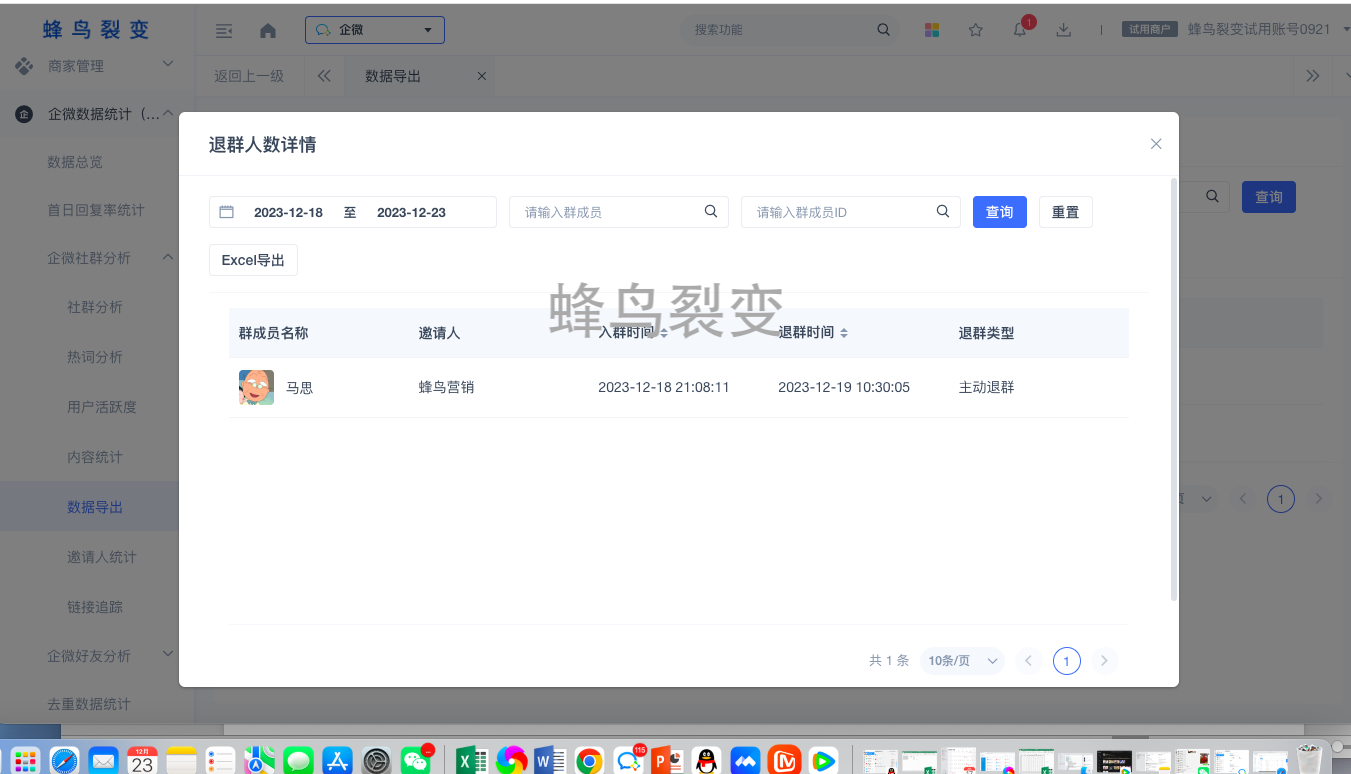1351x774 pixels.
Task: Click the home icon in top bar
Action: (x=268, y=30)
